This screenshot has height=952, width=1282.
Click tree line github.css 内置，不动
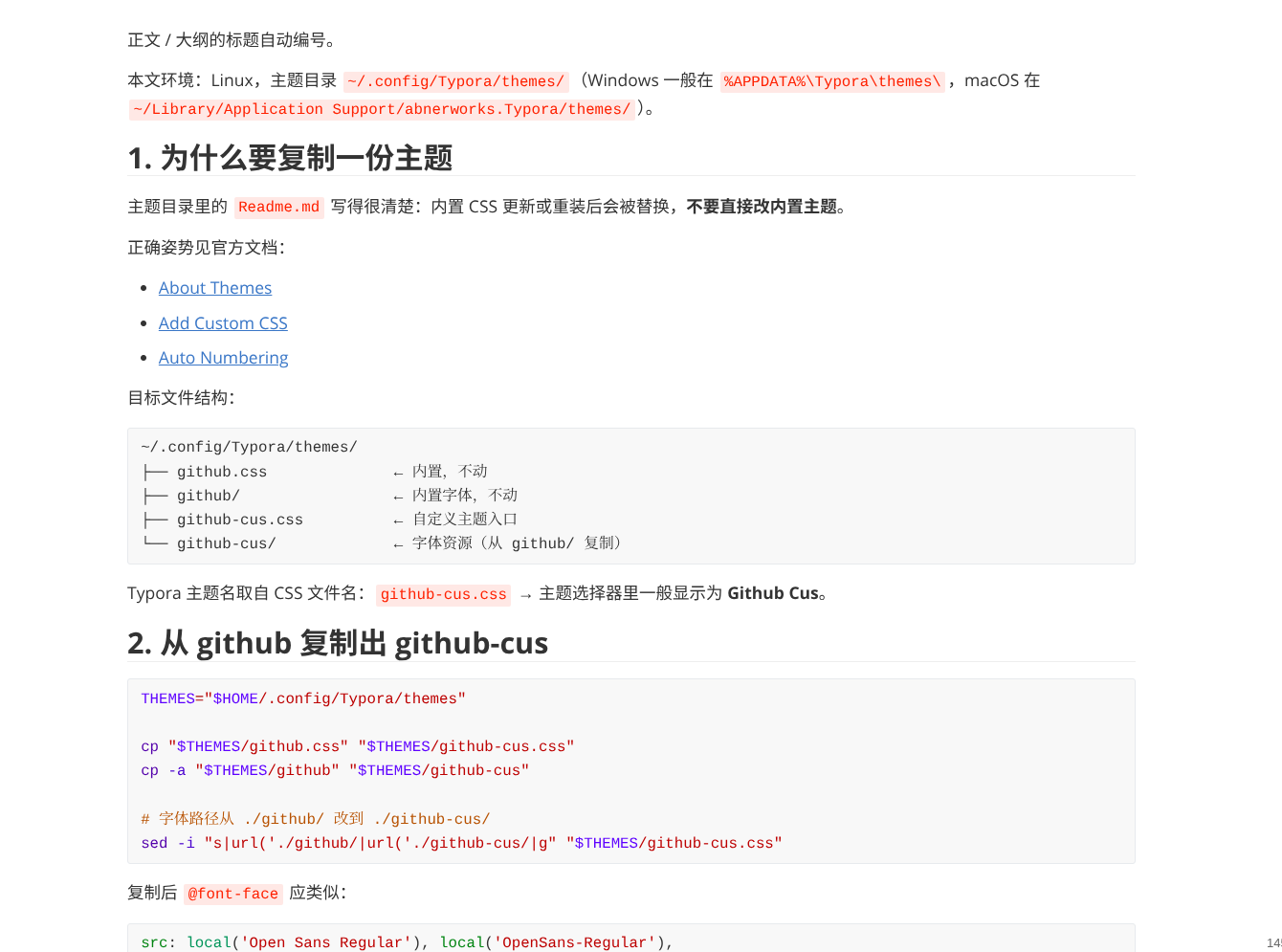coord(314,472)
